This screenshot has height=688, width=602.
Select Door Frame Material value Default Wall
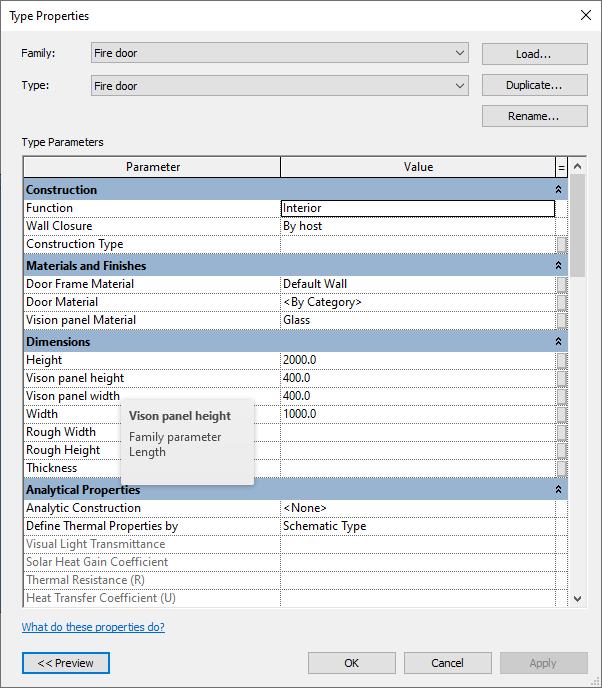click(418, 284)
